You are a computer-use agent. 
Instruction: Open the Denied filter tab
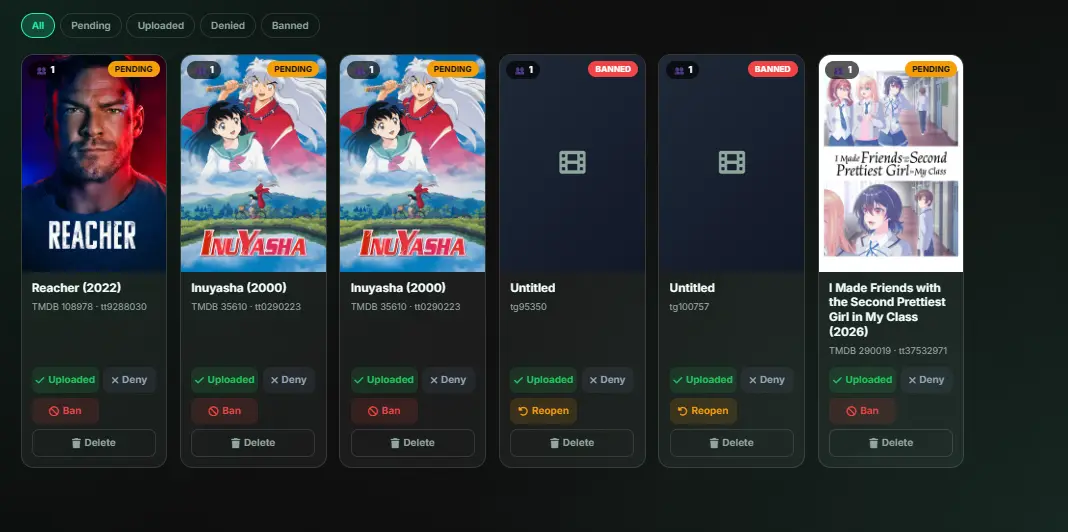227,25
